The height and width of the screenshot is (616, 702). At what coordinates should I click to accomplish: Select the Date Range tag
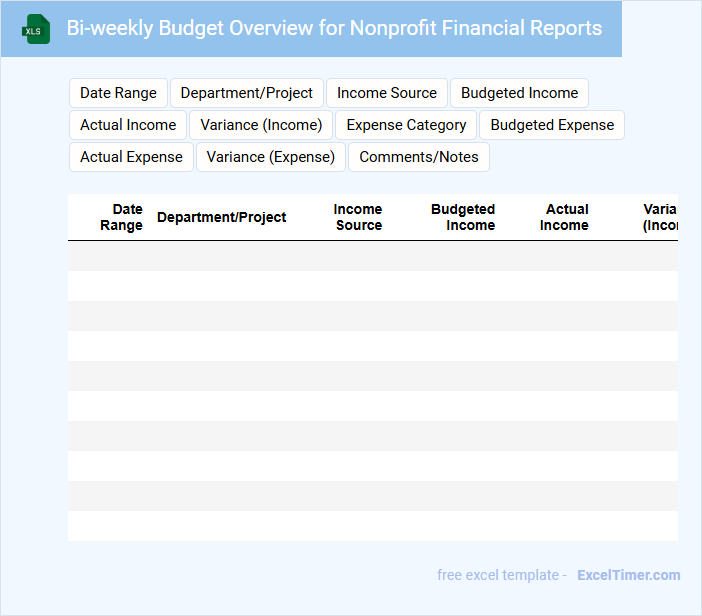click(118, 93)
